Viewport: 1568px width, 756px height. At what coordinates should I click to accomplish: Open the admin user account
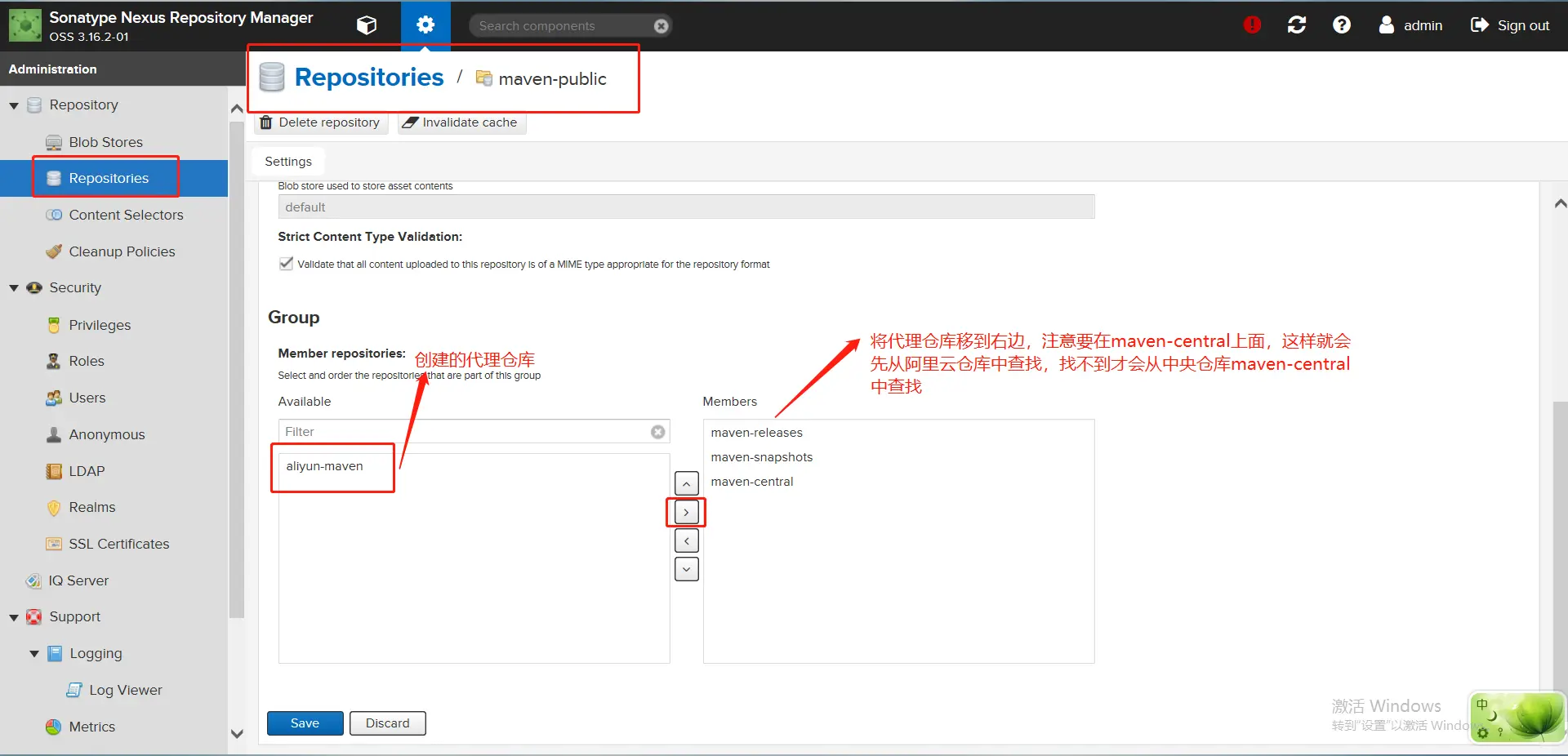coord(1410,25)
